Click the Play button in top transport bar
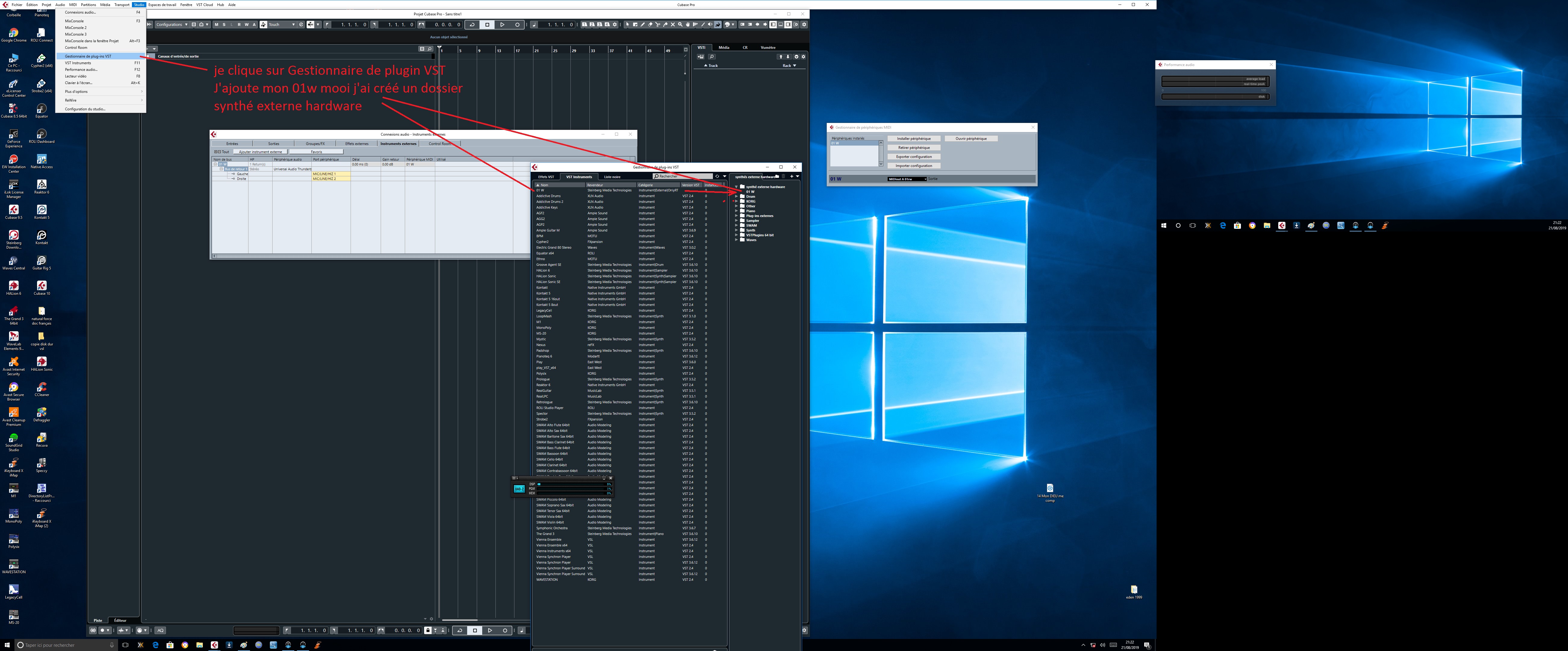This screenshot has width=1568, height=651. [502, 24]
